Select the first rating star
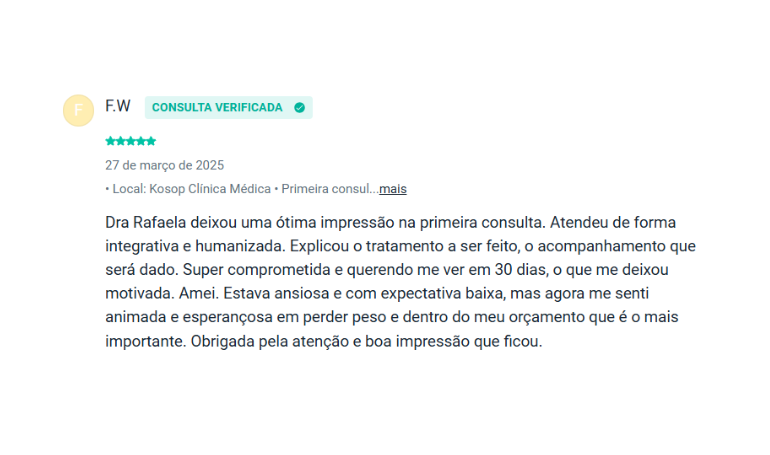This screenshot has height=455, width=770. point(110,141)
